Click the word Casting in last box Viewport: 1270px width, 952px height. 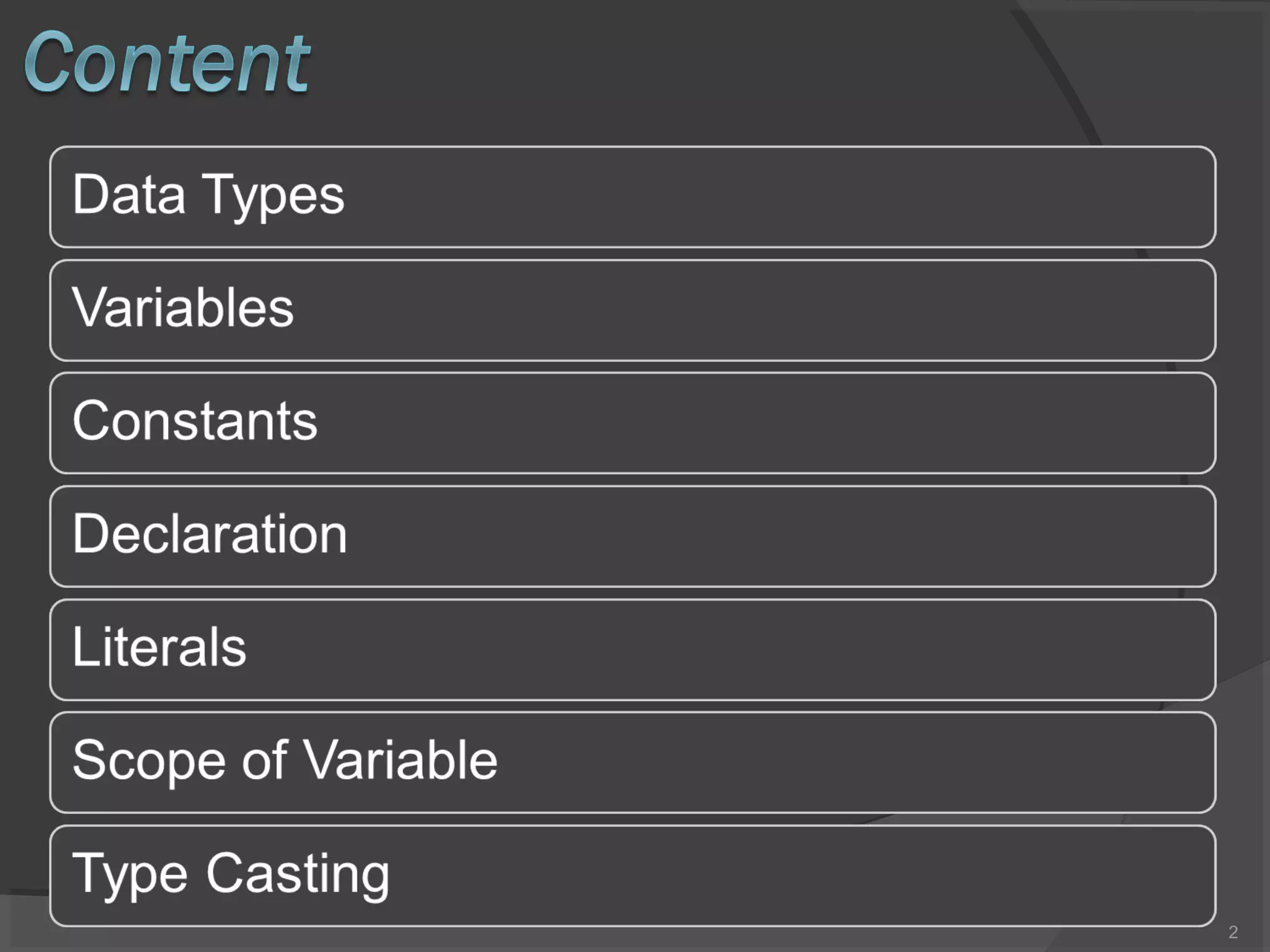tap(298, 875)
